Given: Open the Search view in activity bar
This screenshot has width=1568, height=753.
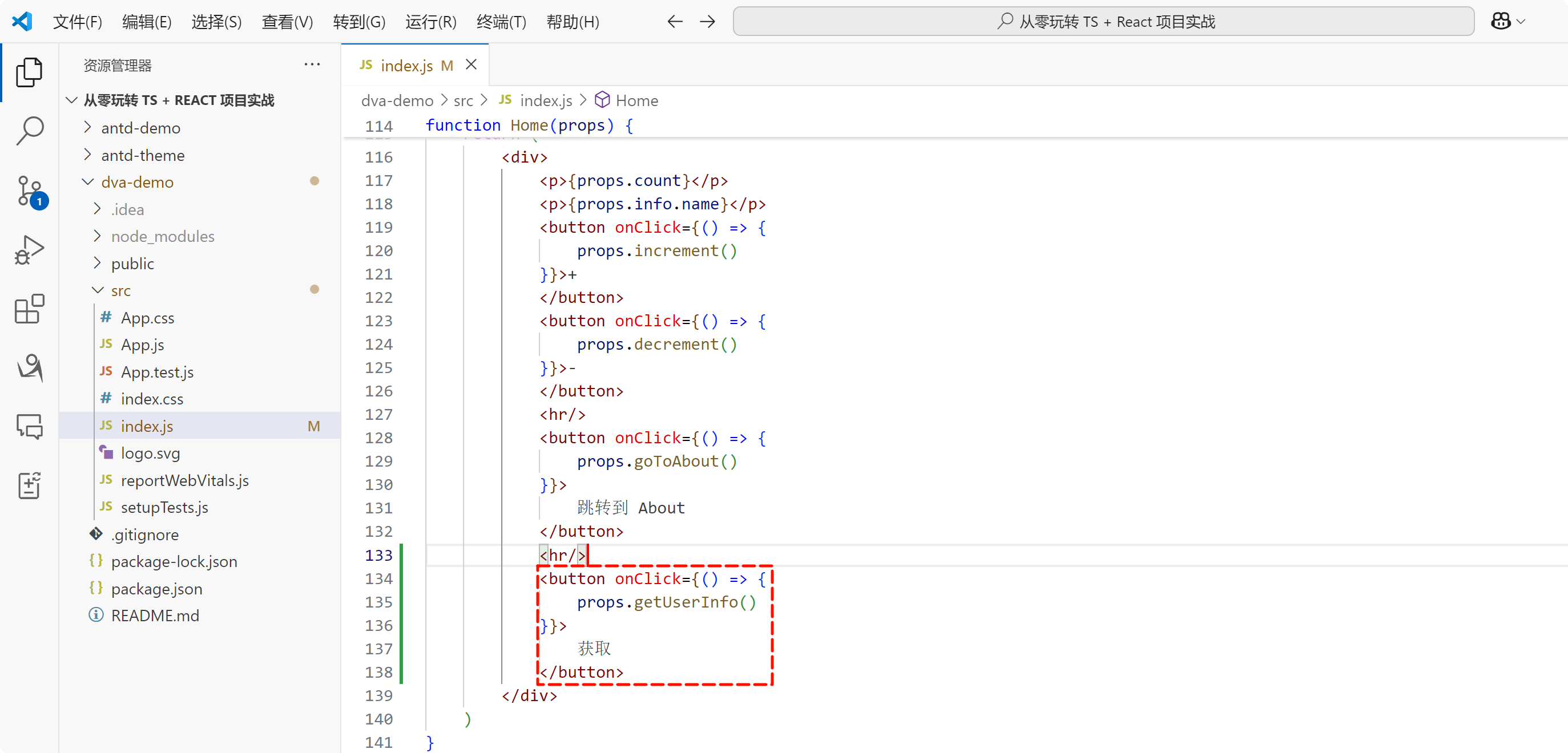Looking at the screenshot, I should point(29,130).
